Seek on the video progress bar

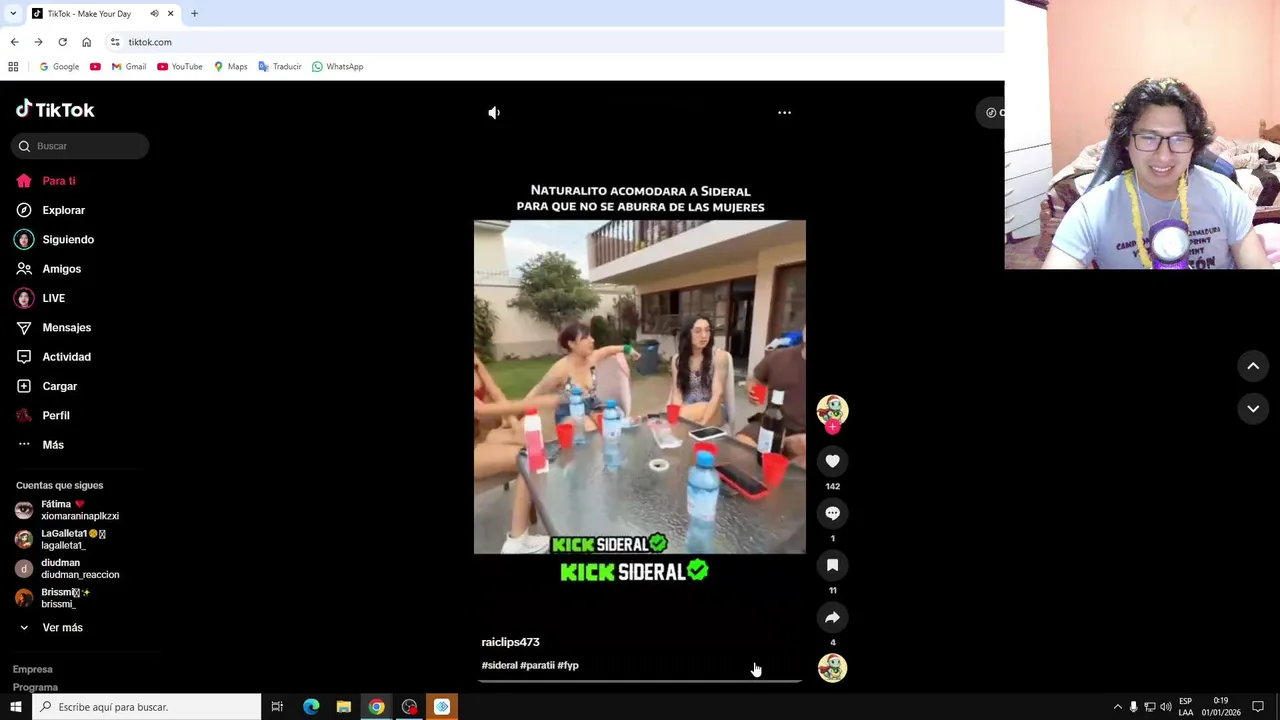click(640, 681)
